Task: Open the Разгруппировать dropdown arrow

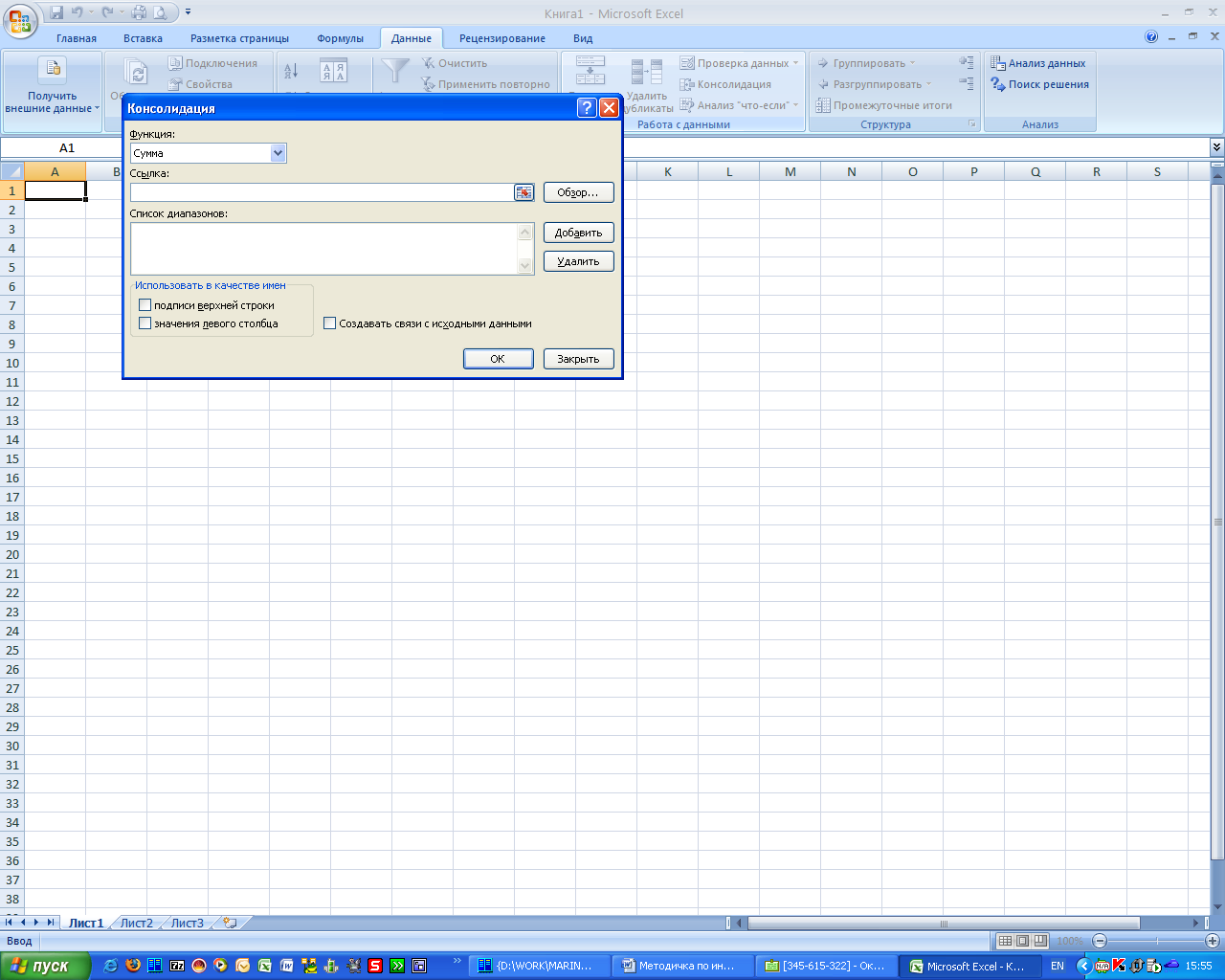Action: click(x=928, y=84)
